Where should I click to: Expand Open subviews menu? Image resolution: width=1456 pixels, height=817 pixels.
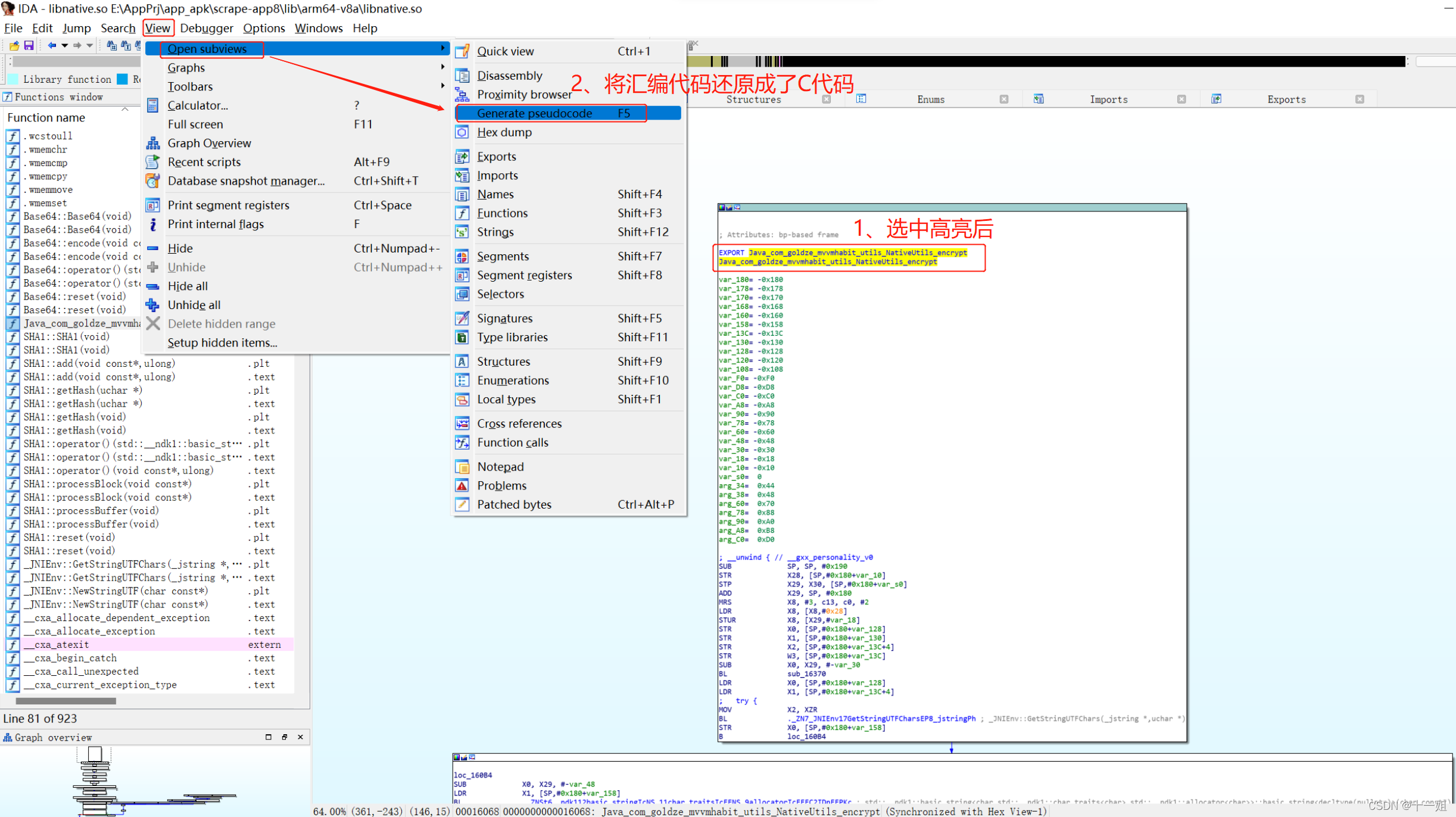206,48
